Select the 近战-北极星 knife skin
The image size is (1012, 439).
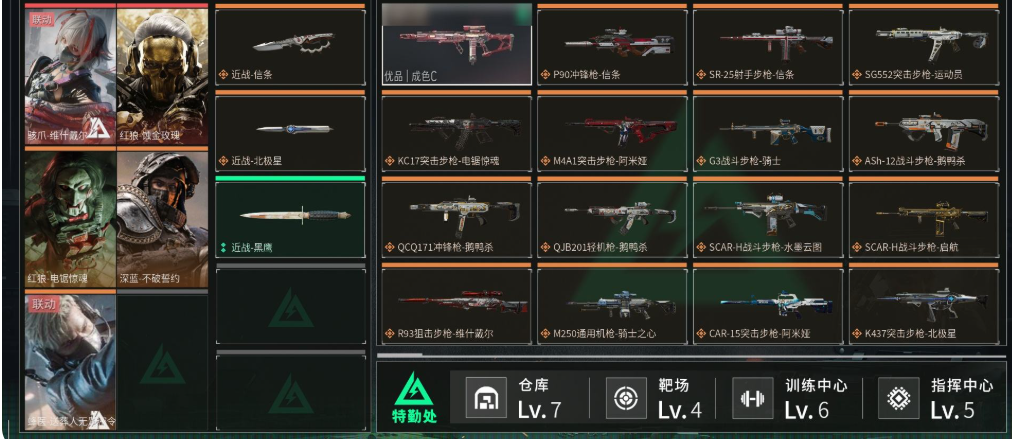click(290, 134)
